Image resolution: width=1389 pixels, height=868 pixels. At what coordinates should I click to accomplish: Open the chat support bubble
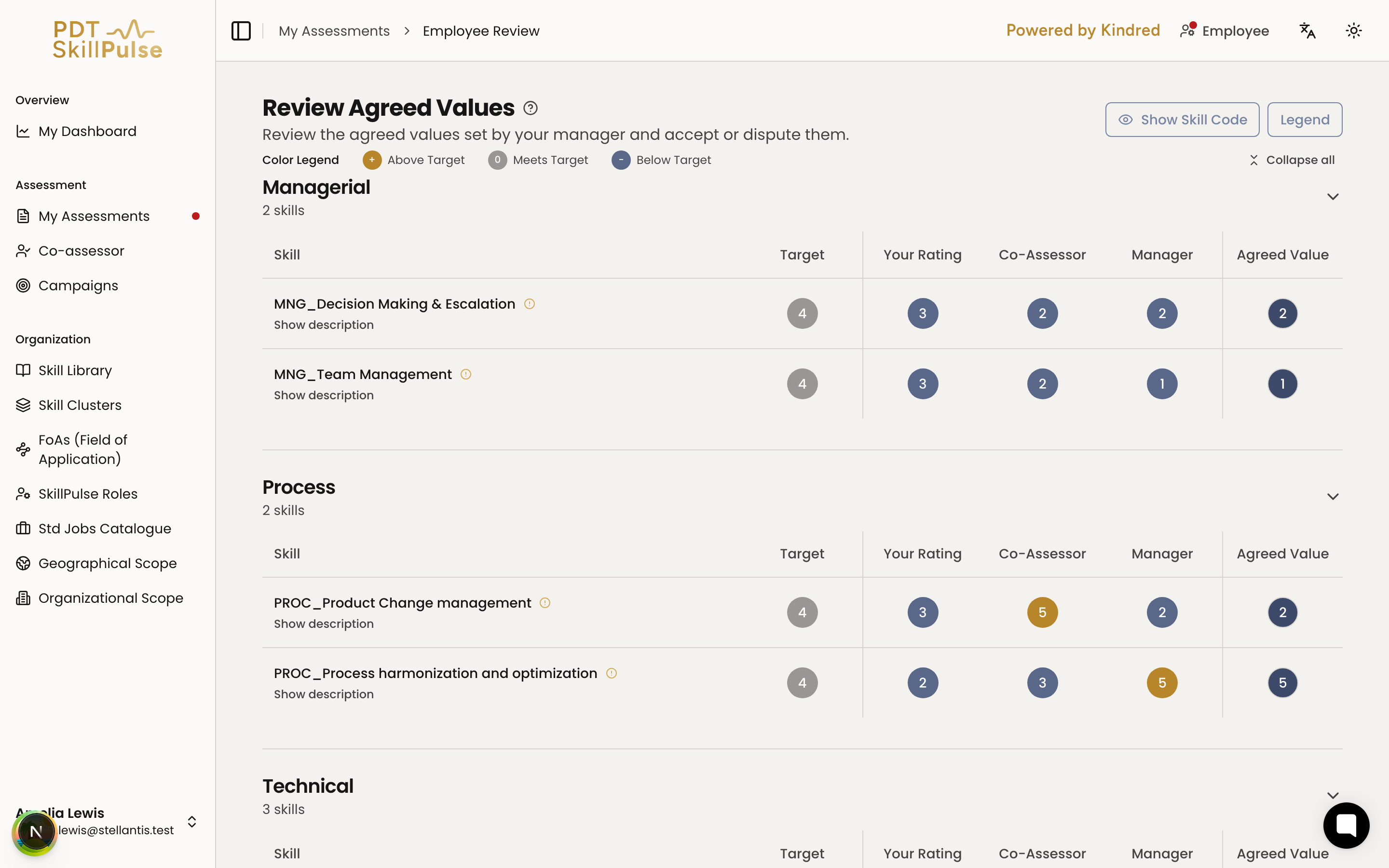(1346, 825)
